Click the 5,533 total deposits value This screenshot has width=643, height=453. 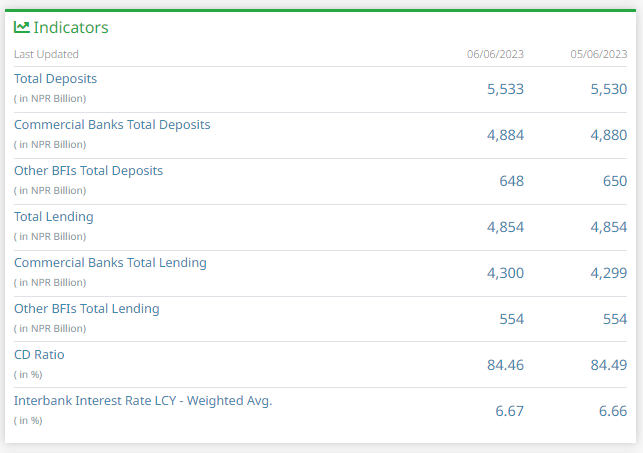pyautogui.click(x=505, y=89)
